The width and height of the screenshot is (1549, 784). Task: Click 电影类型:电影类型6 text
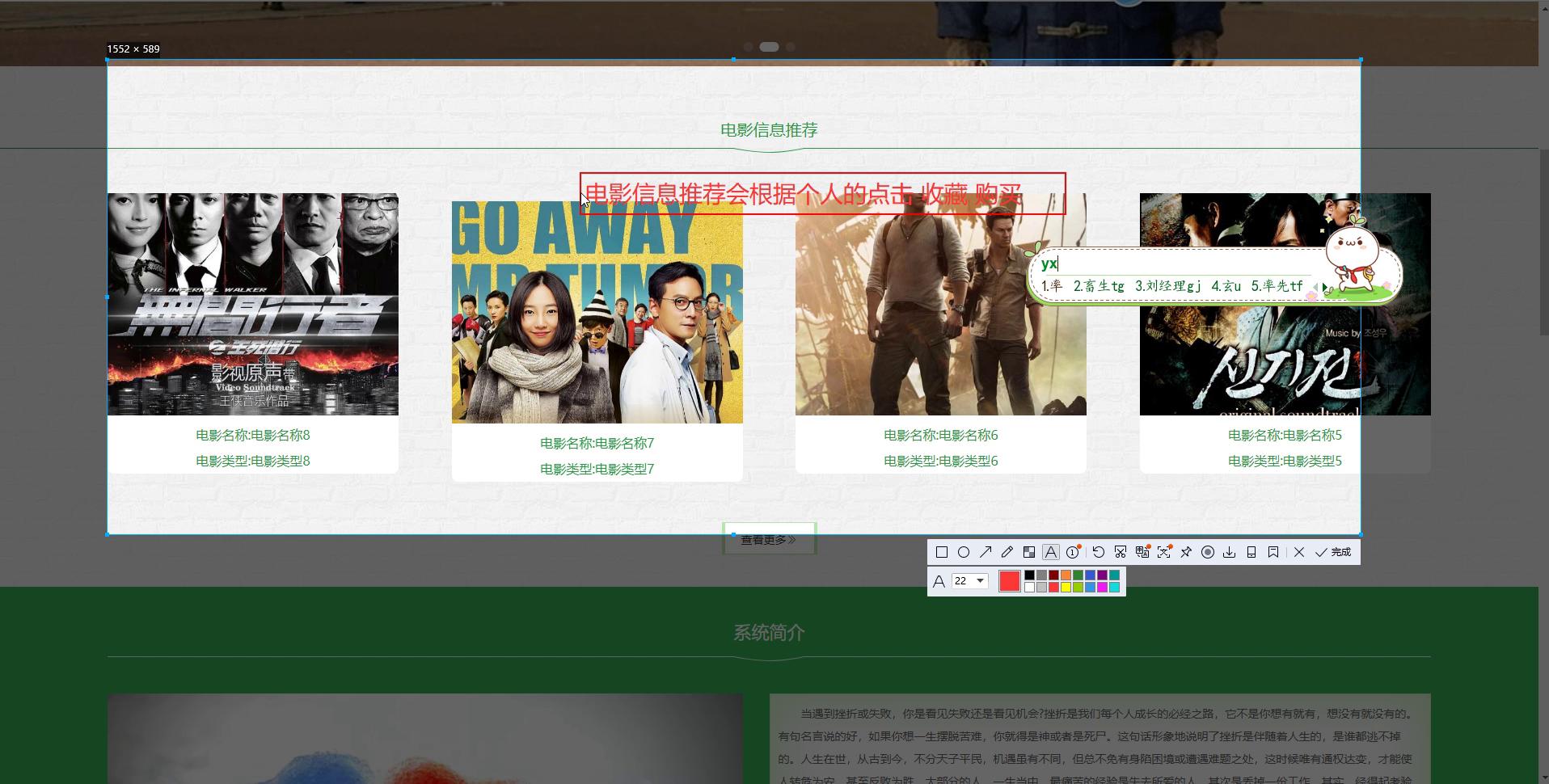coord(941,461)
